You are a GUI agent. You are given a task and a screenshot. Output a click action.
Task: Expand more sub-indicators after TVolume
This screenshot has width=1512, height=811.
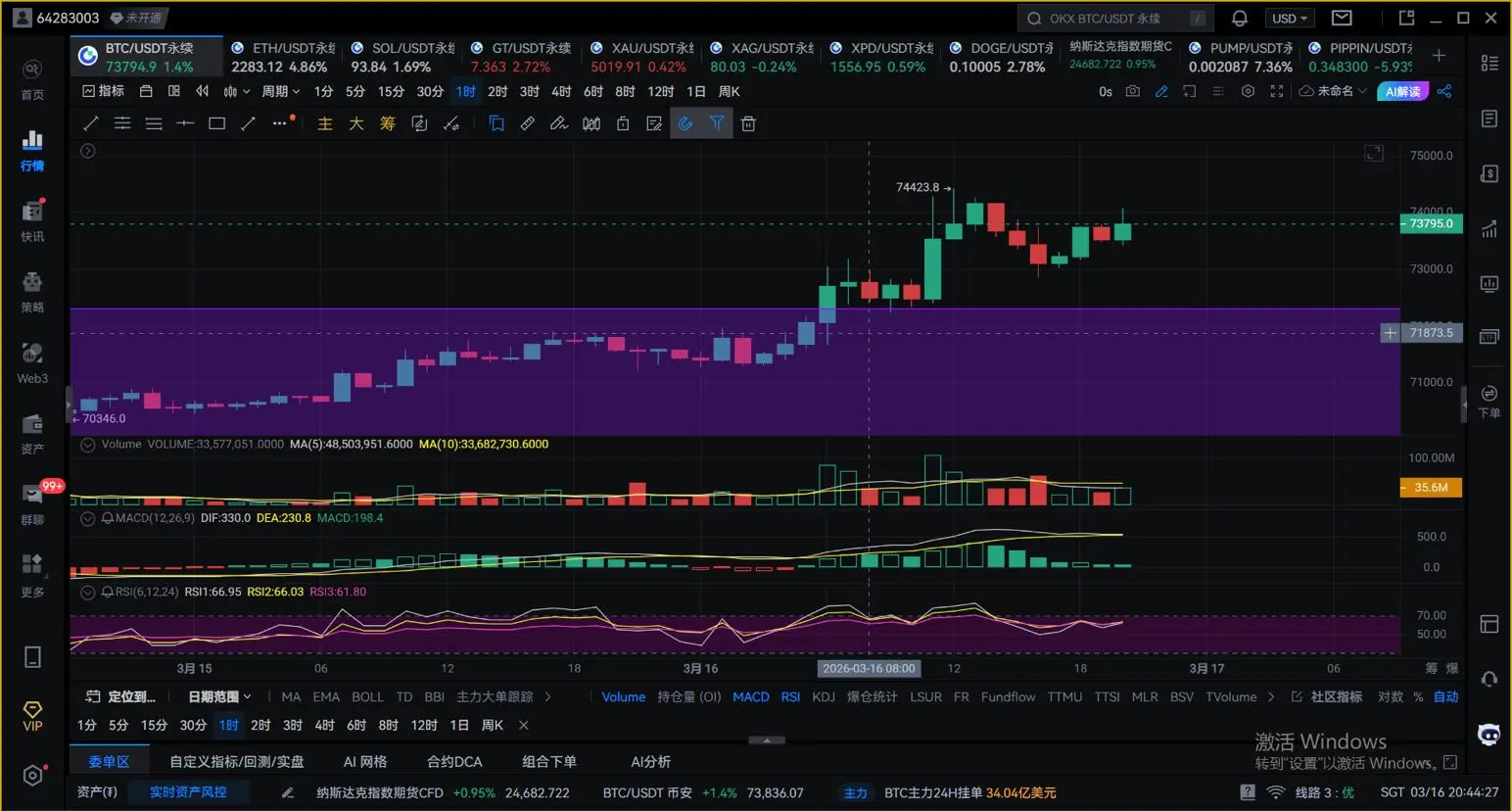pyautogui.click(x=1271, y=696)
